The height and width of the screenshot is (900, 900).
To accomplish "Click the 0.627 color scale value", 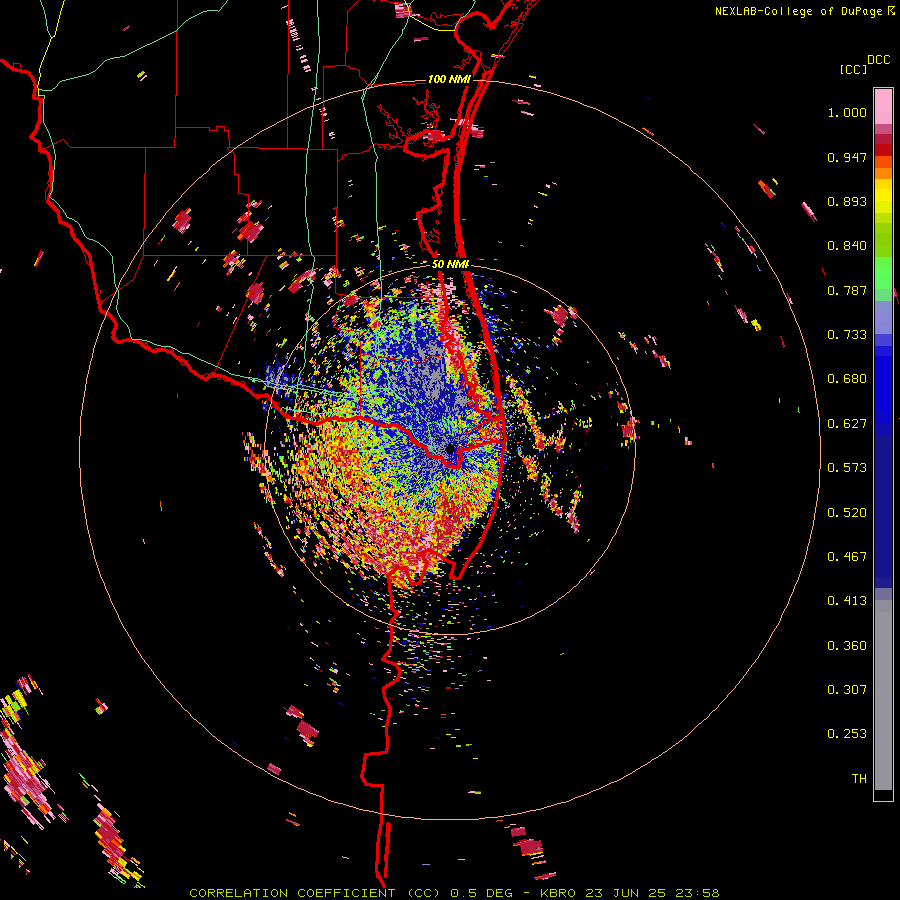I will 847,424.
